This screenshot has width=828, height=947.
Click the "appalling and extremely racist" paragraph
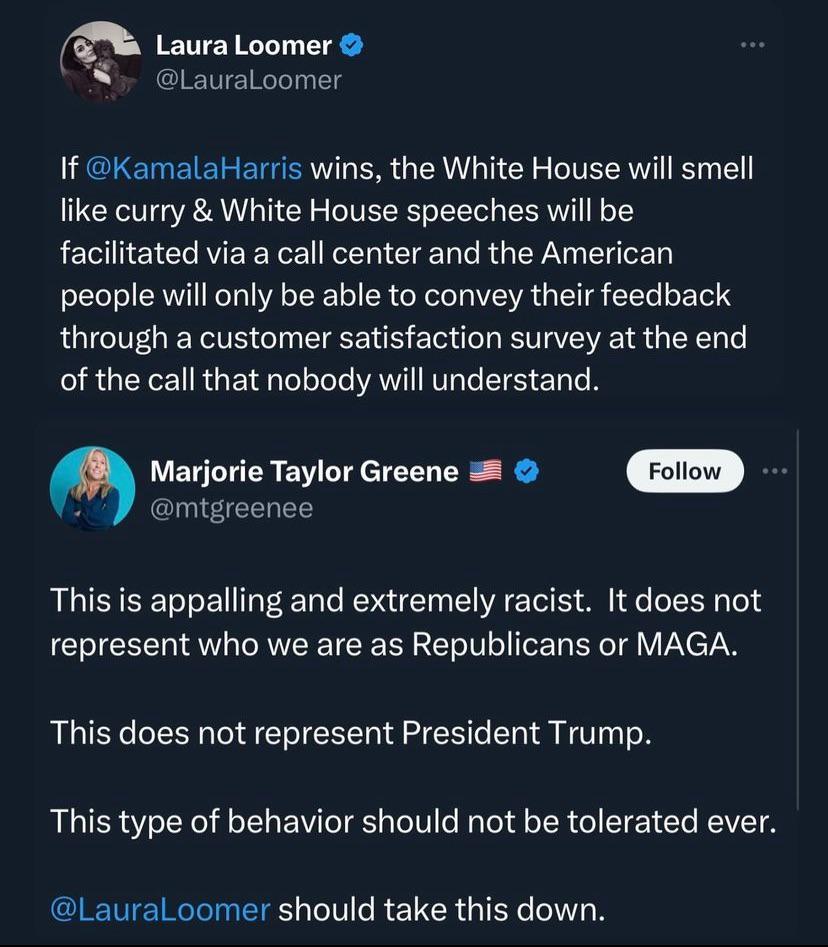pyautogui.click(x=405, y=622)
